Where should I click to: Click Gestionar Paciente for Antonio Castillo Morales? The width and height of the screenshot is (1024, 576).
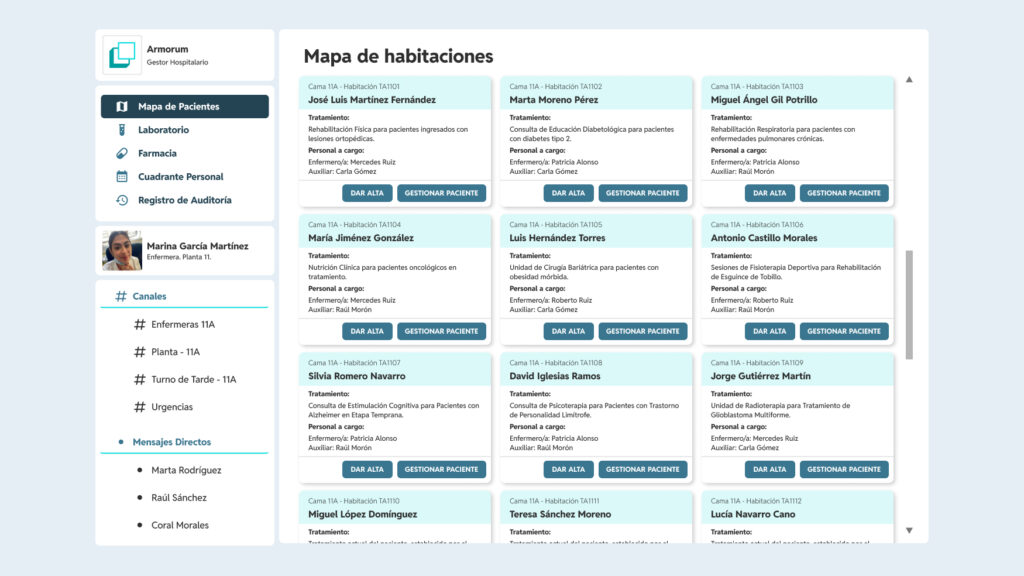pos(844,331)
